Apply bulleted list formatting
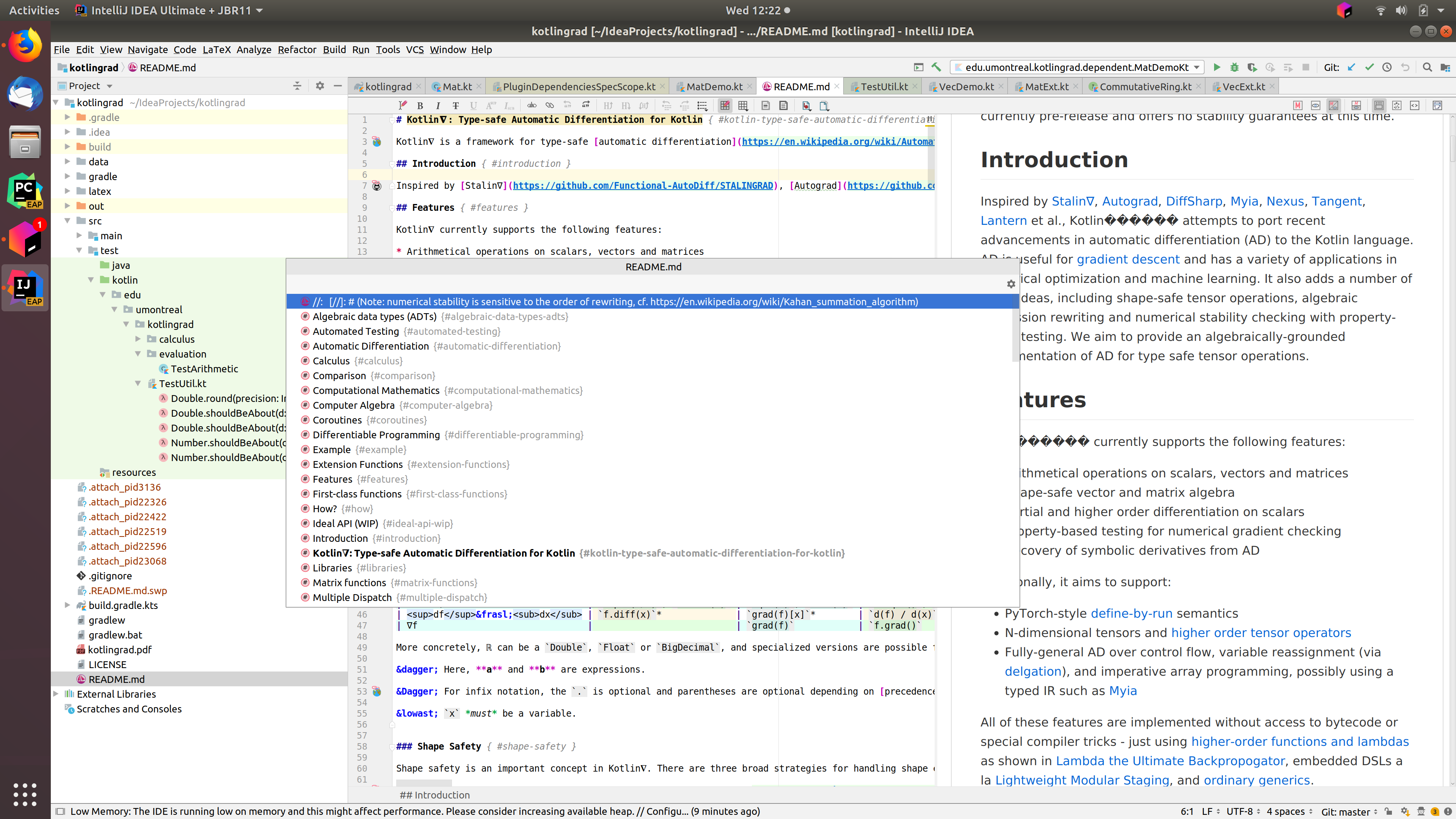Image resolution: width=1456 pixels, height=819 pixels. click(x=702, y=106)
